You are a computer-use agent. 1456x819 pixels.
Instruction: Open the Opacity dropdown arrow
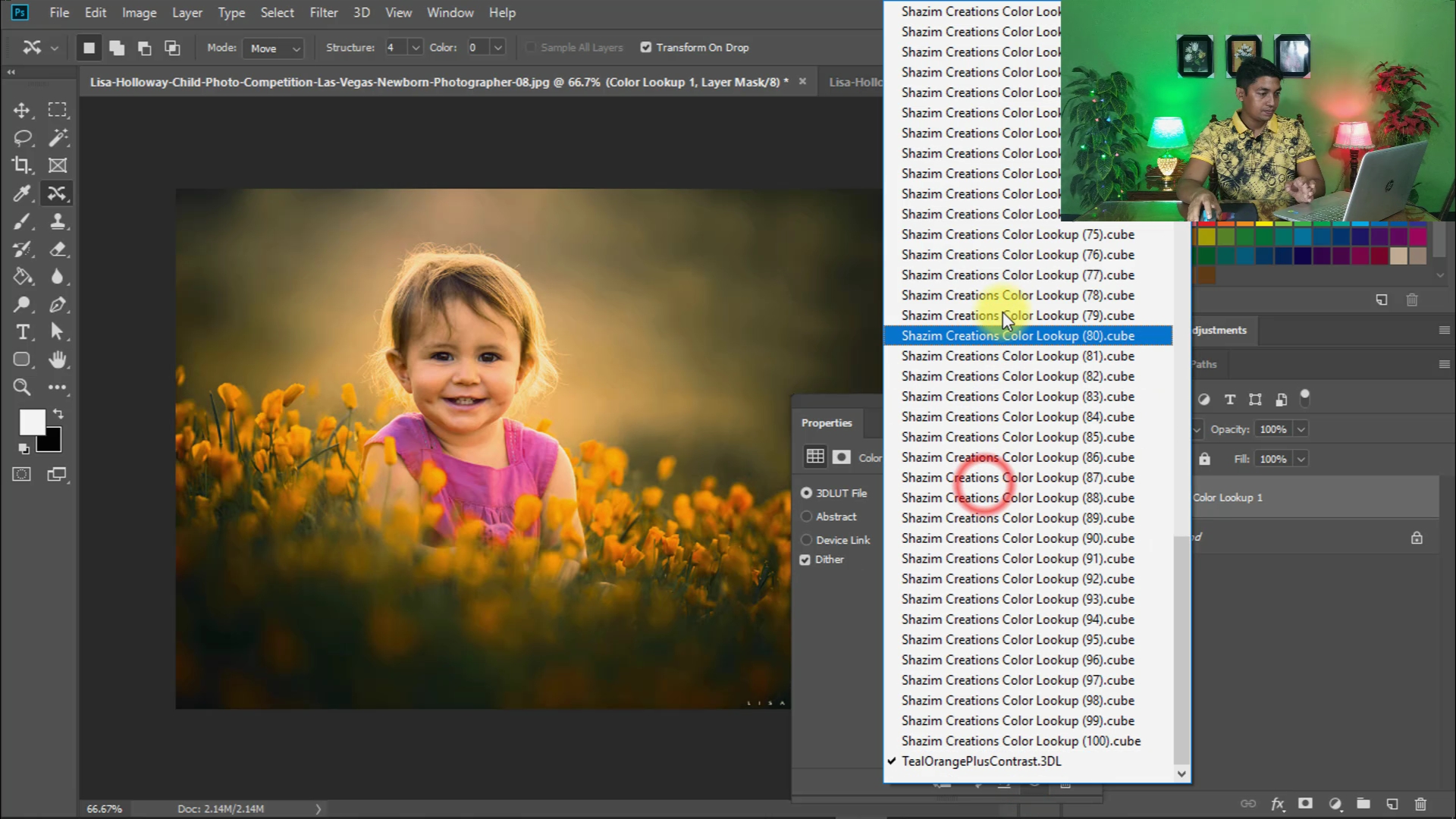coord(1301,429)
